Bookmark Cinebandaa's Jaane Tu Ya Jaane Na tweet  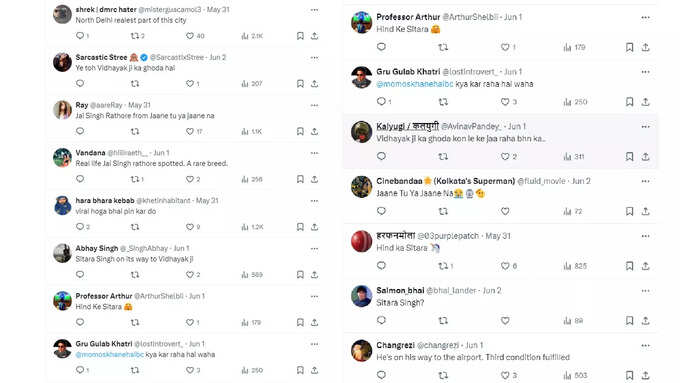tap(629, 211)
